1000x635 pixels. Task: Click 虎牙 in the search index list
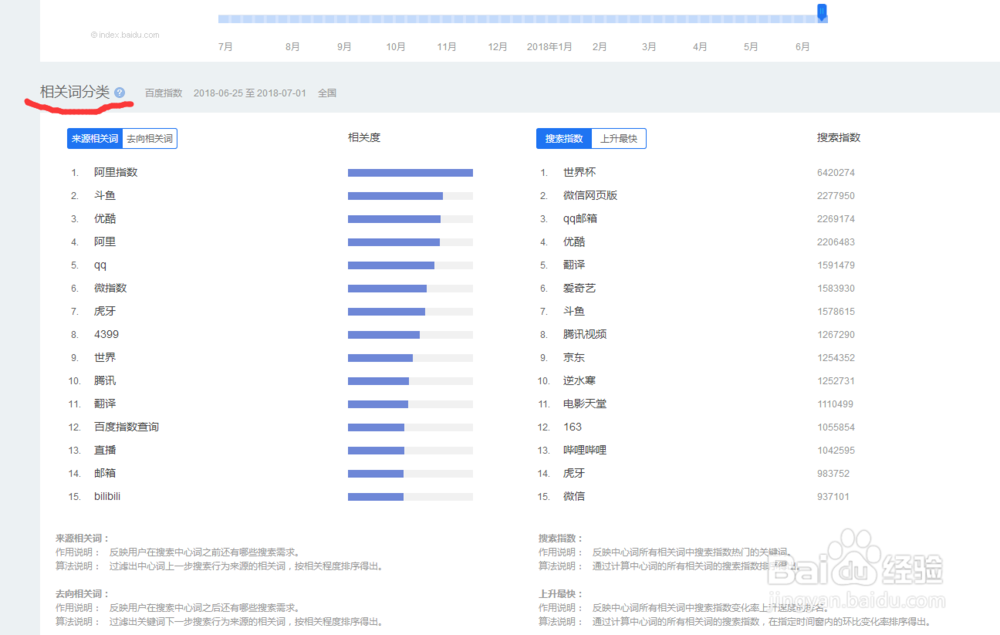[x=573, y=473]
